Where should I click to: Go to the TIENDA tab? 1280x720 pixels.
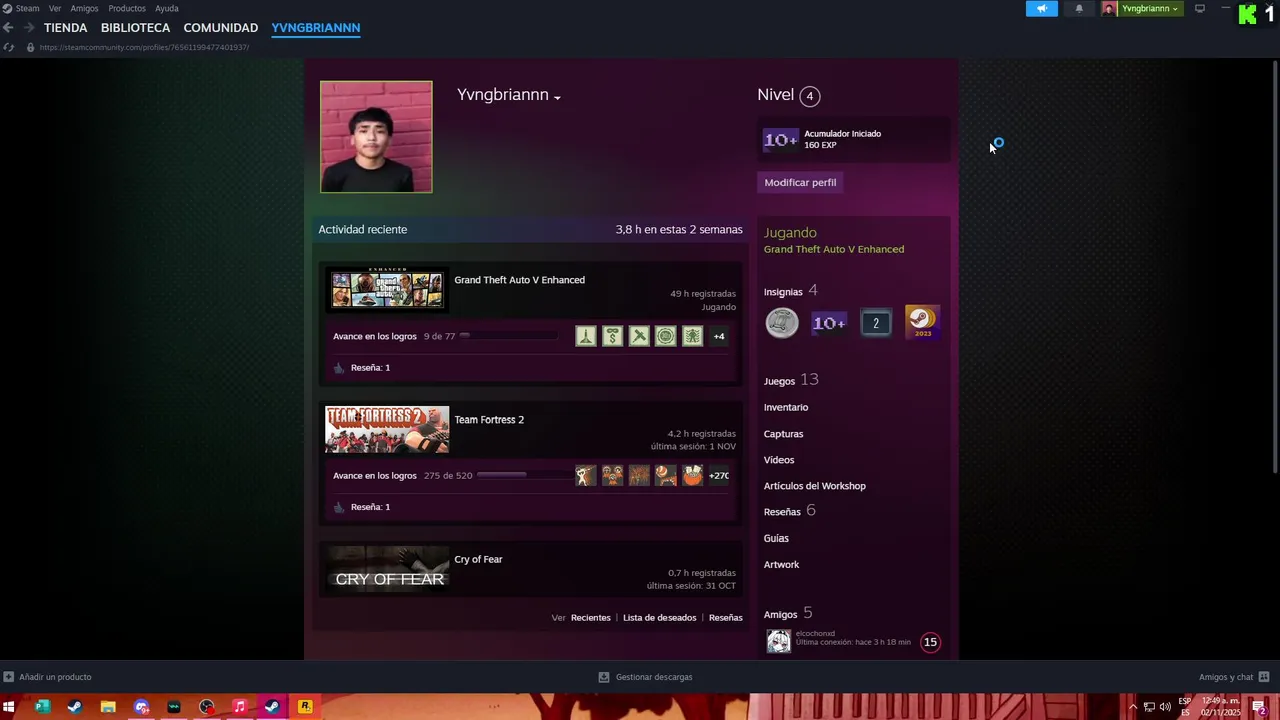(66, 28)
